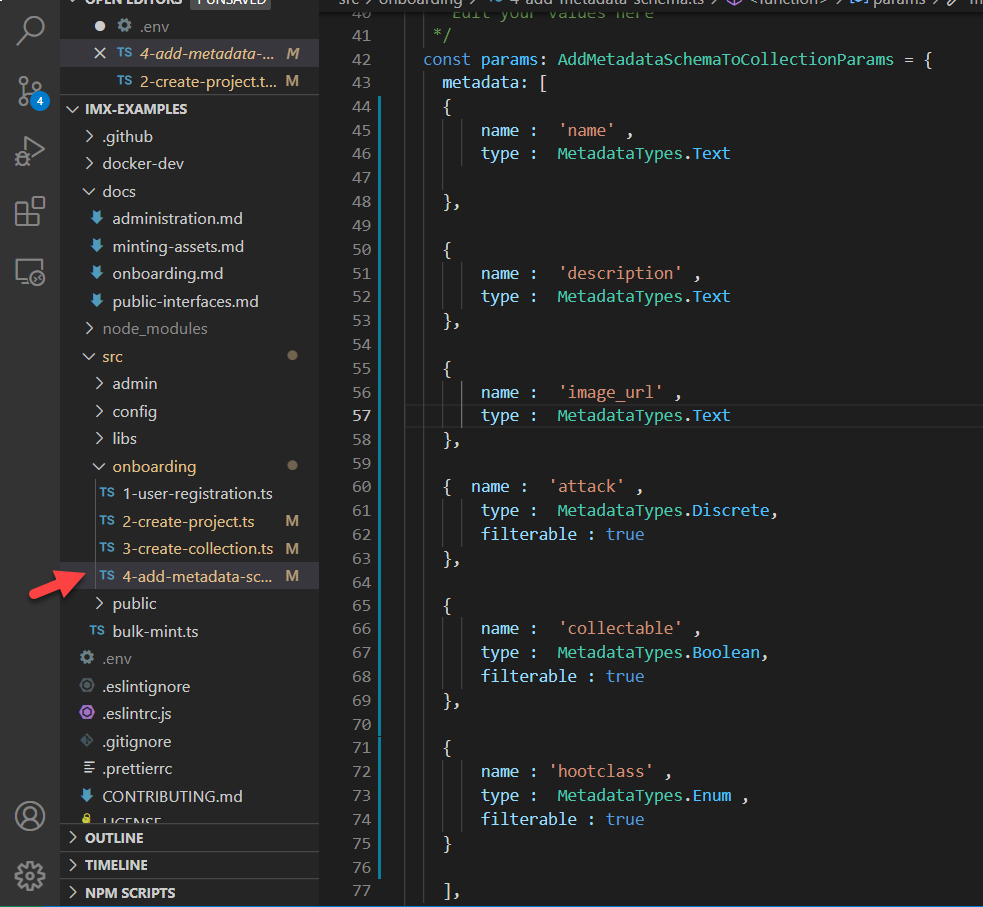
Task: Expand the TIMELINE section
Action: coord(189,865)
